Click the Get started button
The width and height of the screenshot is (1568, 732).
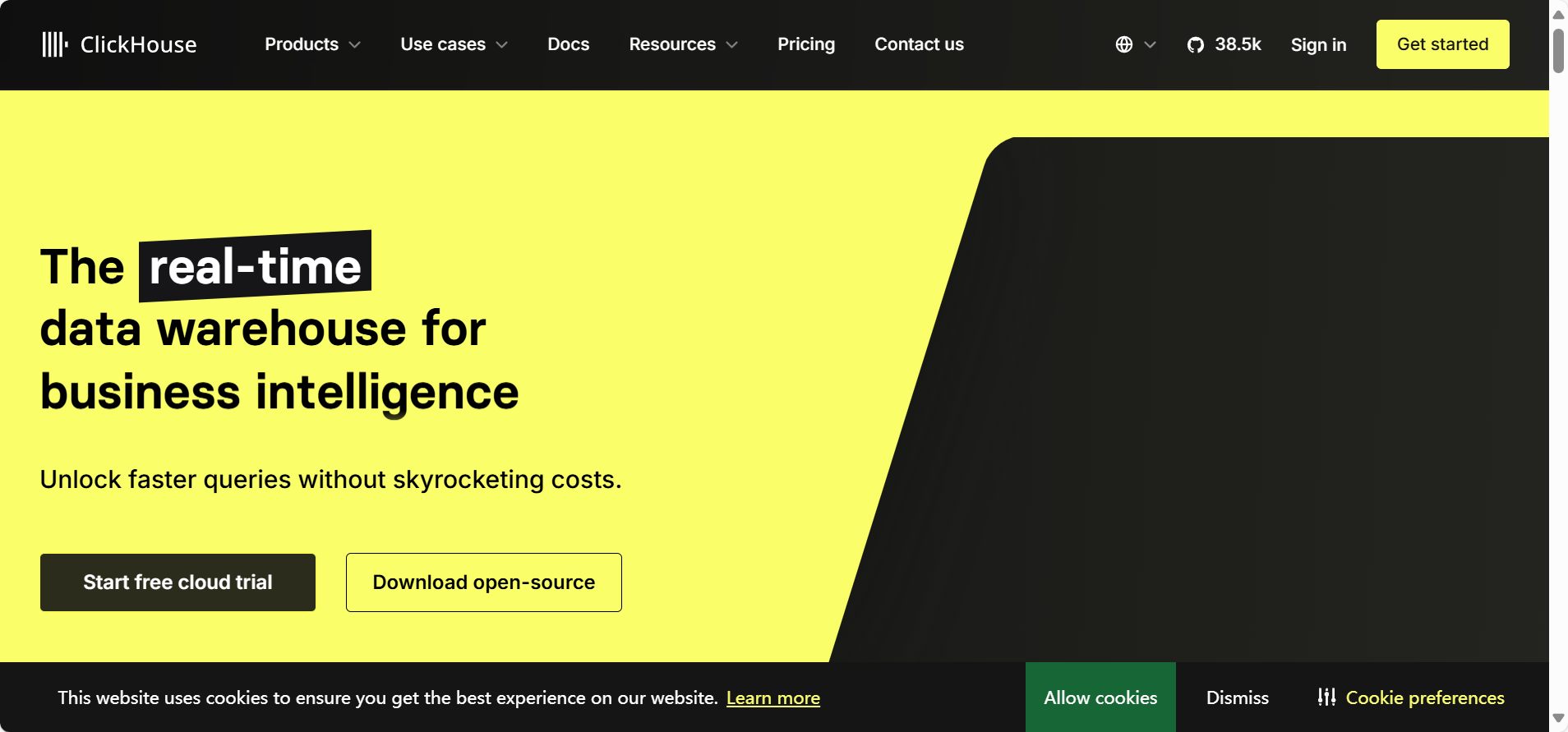(1442, 44)
